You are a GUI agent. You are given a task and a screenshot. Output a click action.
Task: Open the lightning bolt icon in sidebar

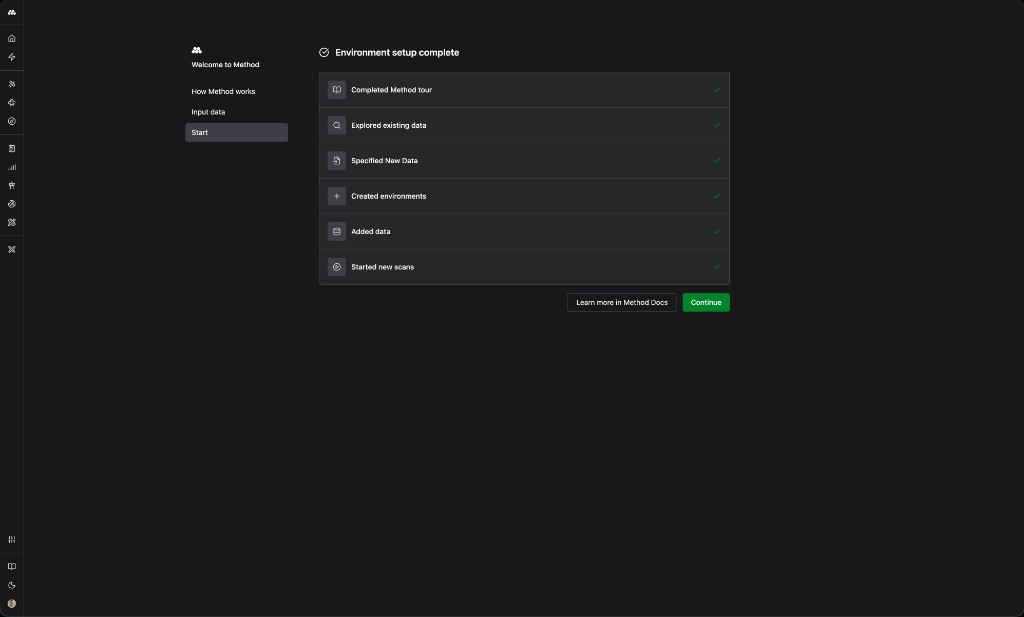tap(12, 57)
